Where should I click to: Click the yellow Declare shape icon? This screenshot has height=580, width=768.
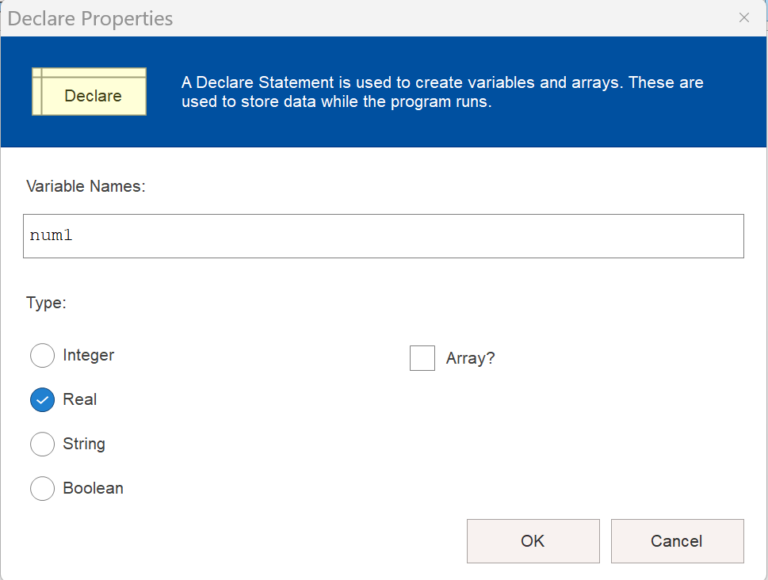click(x=89, y=92)
